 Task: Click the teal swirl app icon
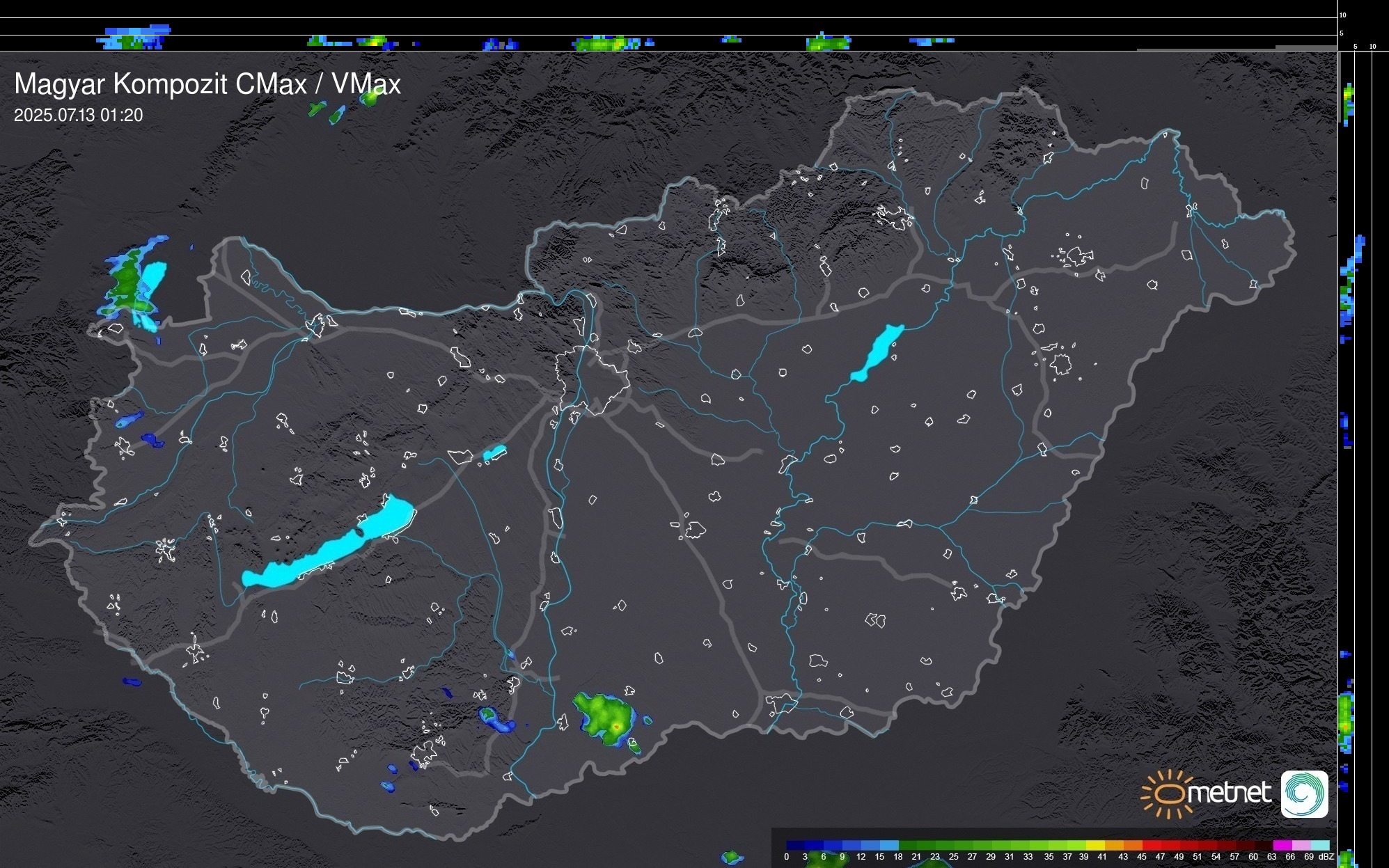click(x=1304, y=794)
